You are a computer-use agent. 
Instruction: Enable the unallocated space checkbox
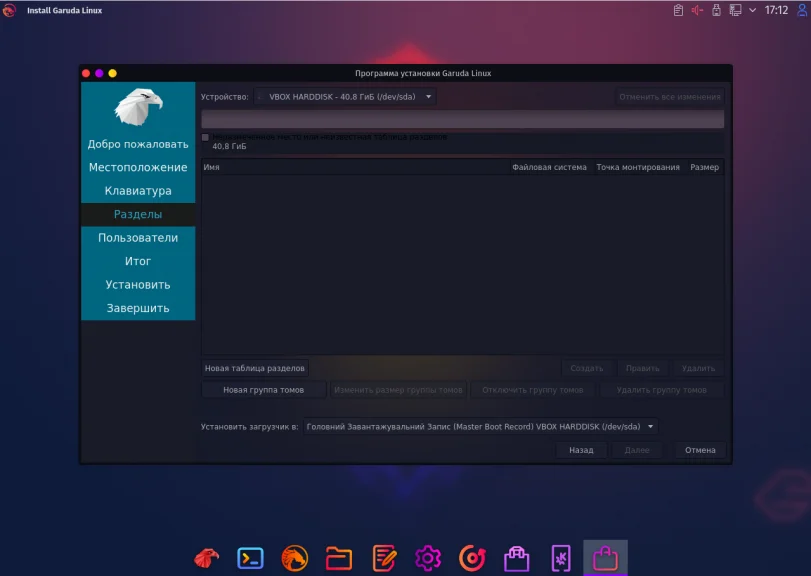(x=205, y=139)
